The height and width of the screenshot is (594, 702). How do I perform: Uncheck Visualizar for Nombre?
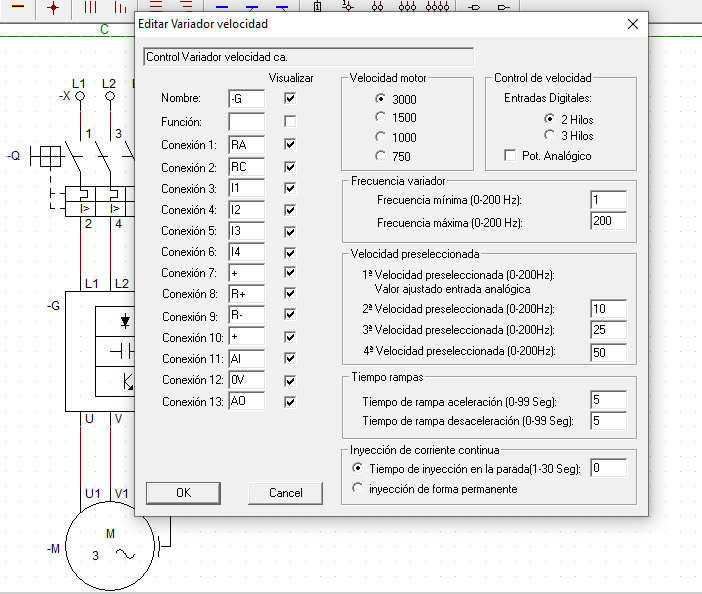click(290, 98)
